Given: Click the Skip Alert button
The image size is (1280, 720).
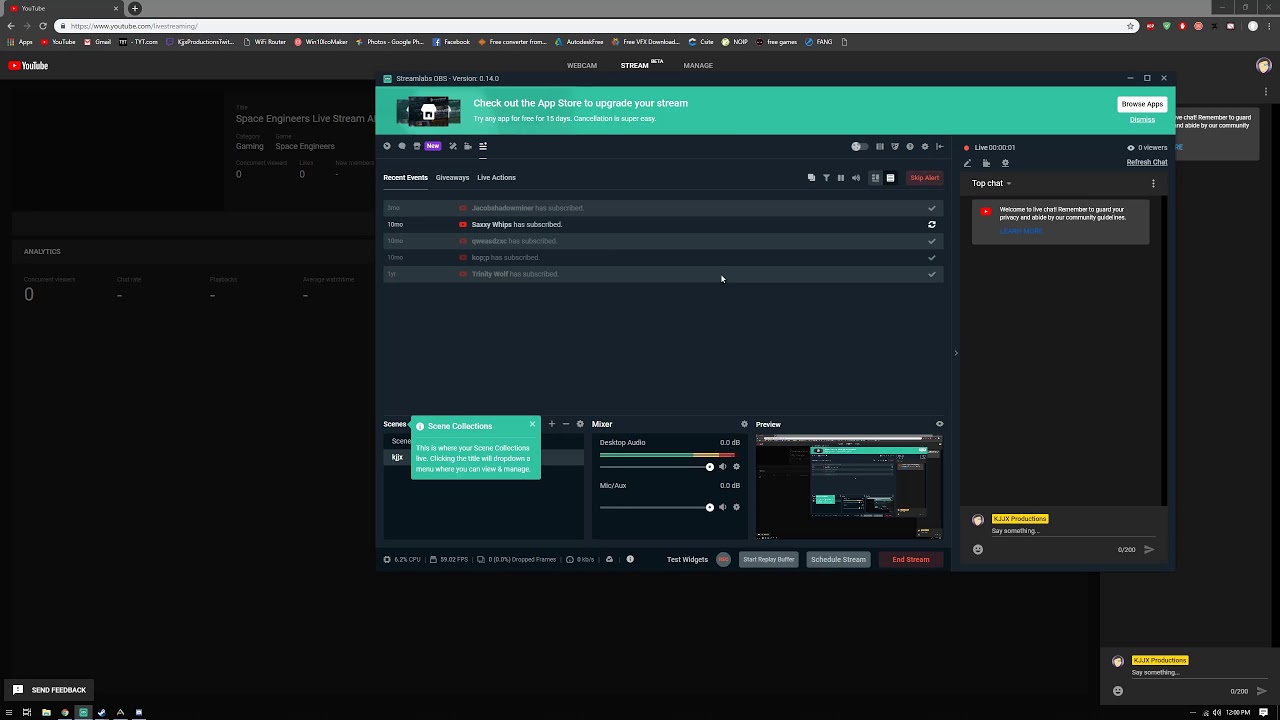Looking at the screenshot, I should 924,178.
